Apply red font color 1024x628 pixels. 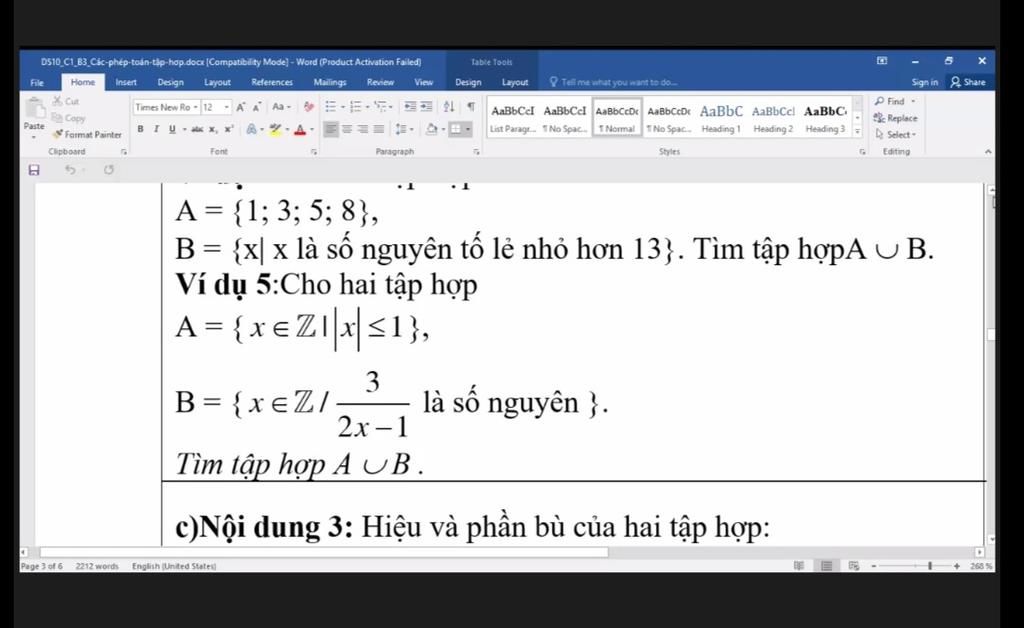click(300, 129)
